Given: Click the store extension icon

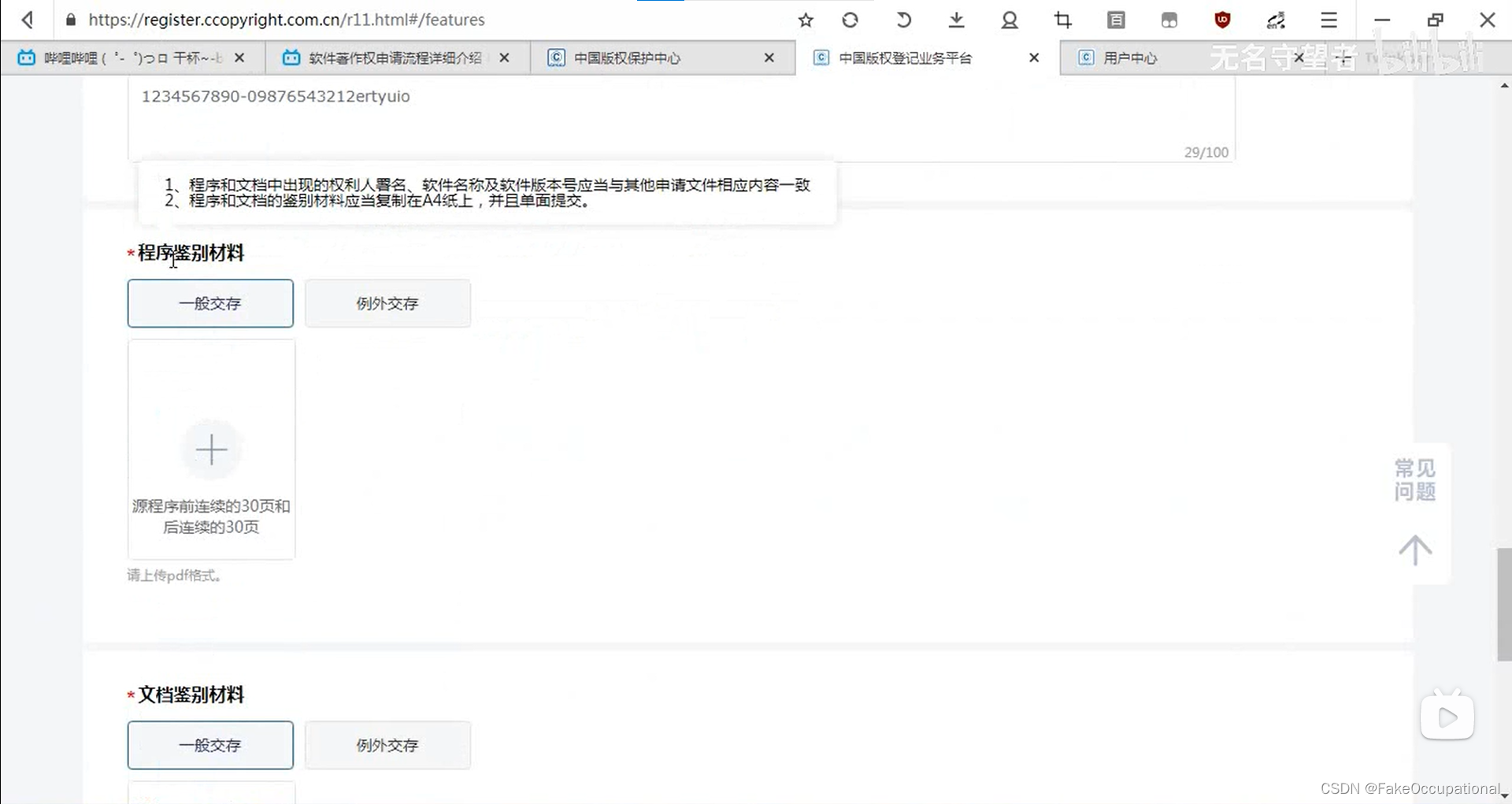Looking at the screenshot, I should click(x=1169, y=20).
